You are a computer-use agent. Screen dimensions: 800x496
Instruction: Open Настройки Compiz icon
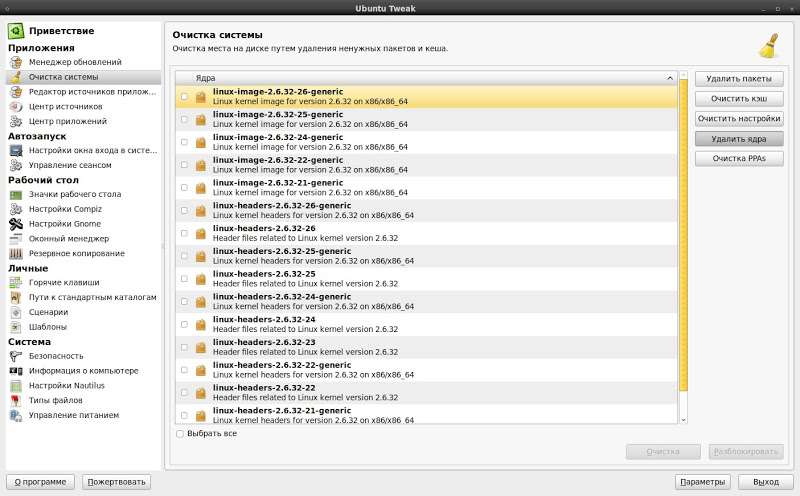coord(16,209)
